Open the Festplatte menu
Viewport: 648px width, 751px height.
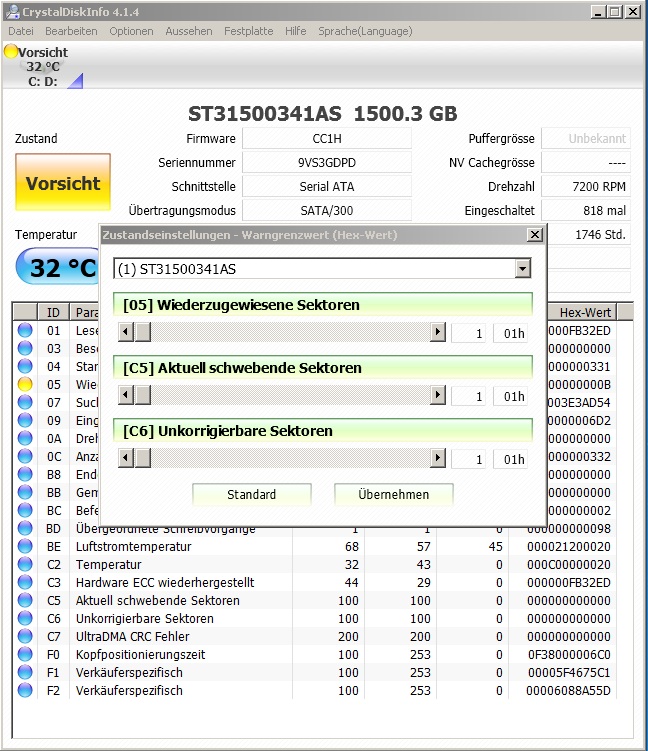pos(249,31)
